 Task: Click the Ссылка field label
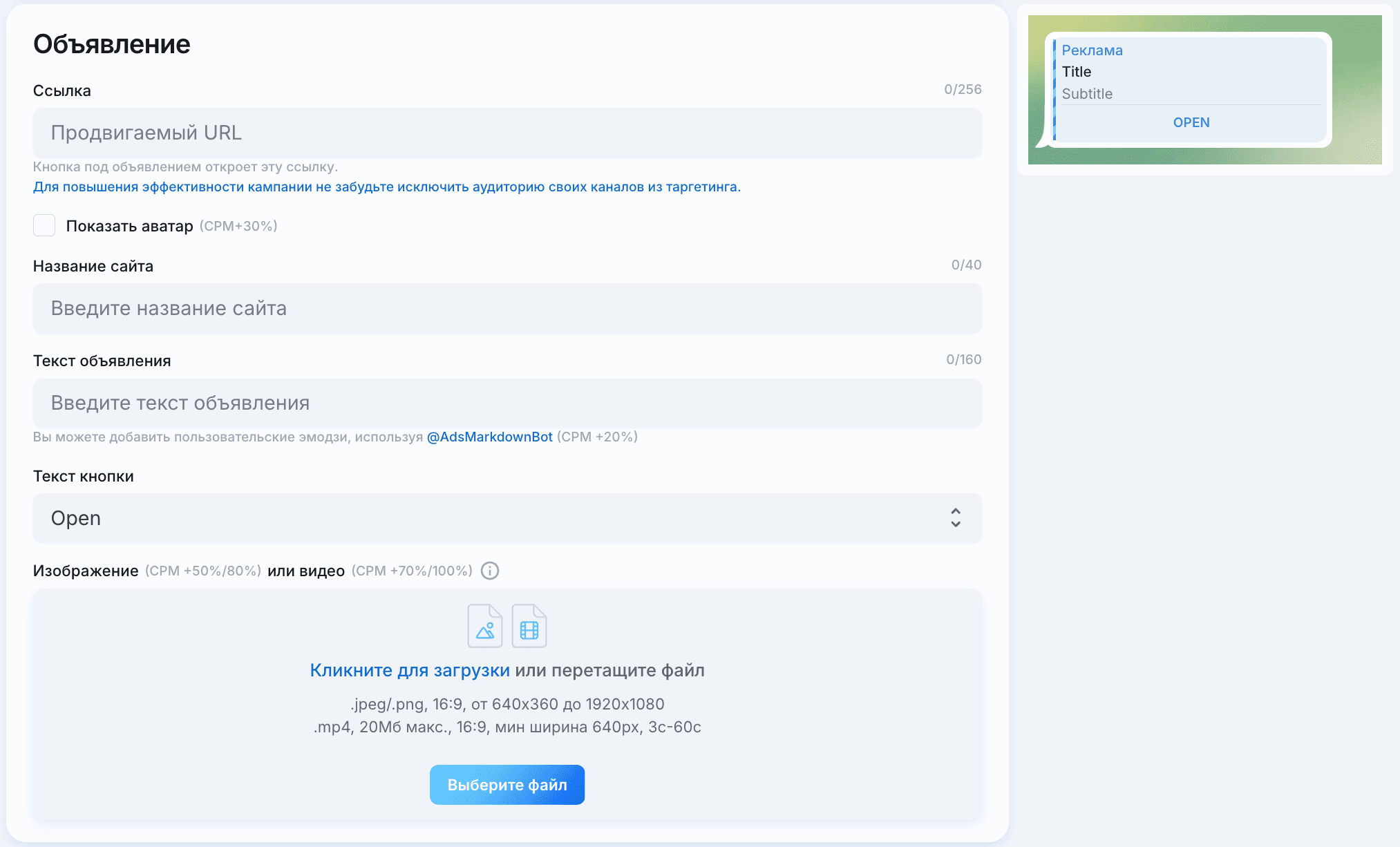62,91
